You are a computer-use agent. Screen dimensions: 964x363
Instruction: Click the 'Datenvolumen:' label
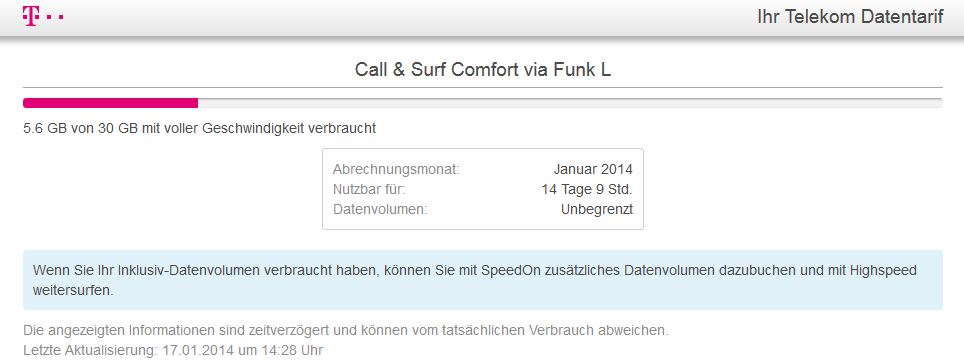tap(380, 209)
